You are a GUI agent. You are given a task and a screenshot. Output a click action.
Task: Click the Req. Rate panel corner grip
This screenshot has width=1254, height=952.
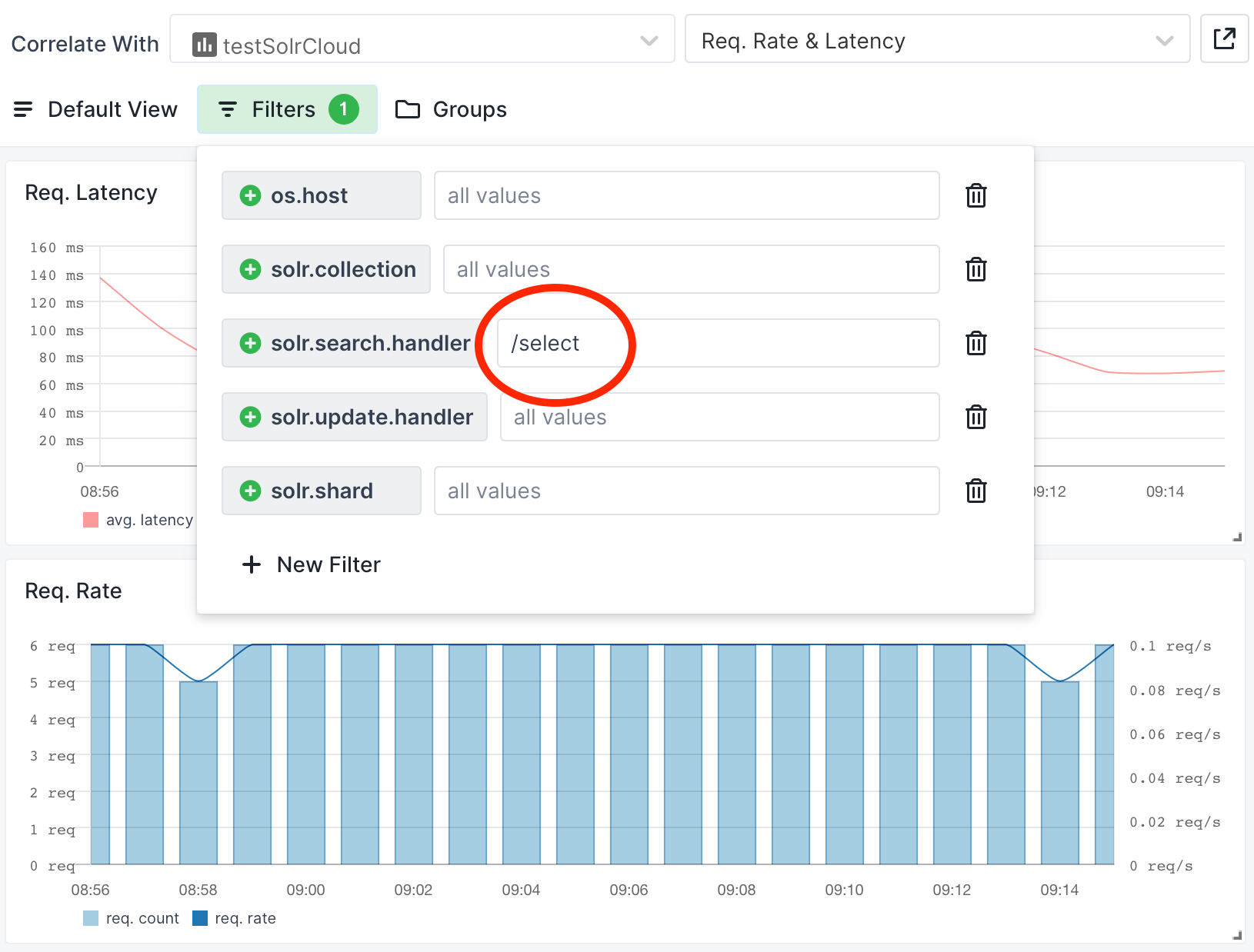(1237, 935)
